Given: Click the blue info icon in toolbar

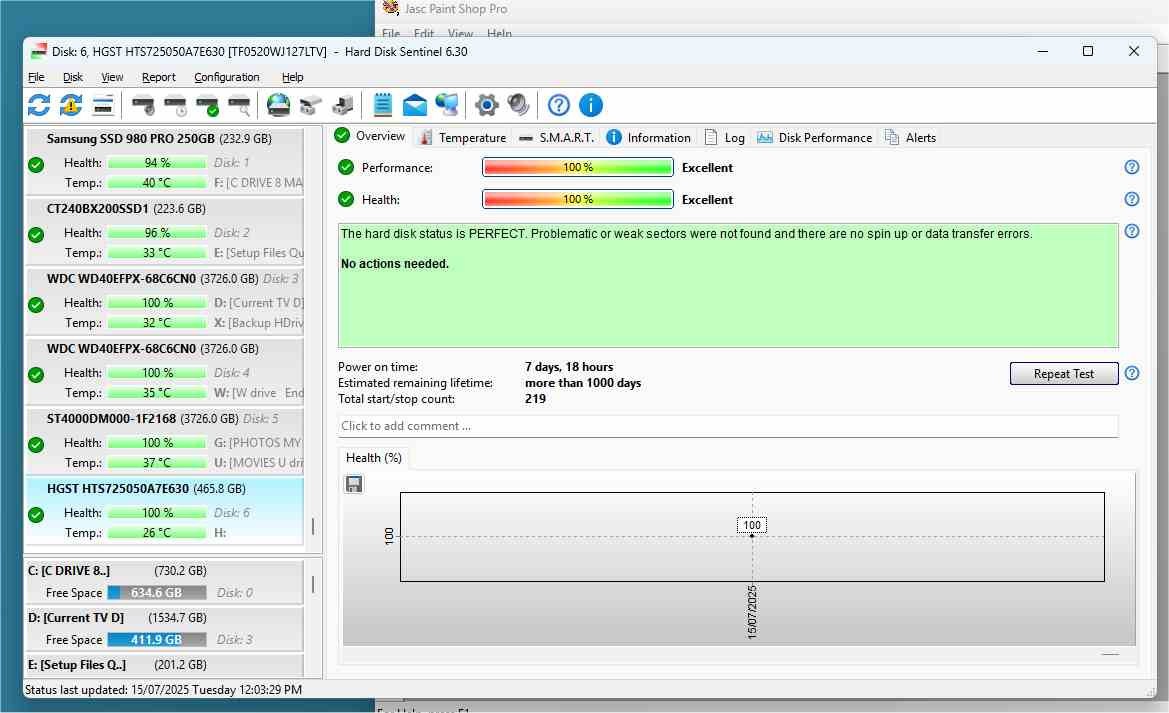Looking at the screenshot, I should [x=590, y=105].
